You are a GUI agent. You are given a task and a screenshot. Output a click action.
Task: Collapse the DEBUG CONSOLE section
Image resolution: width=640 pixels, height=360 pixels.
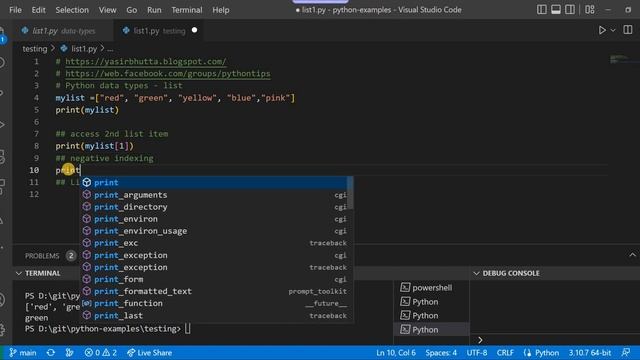click(x=476, y=273)
